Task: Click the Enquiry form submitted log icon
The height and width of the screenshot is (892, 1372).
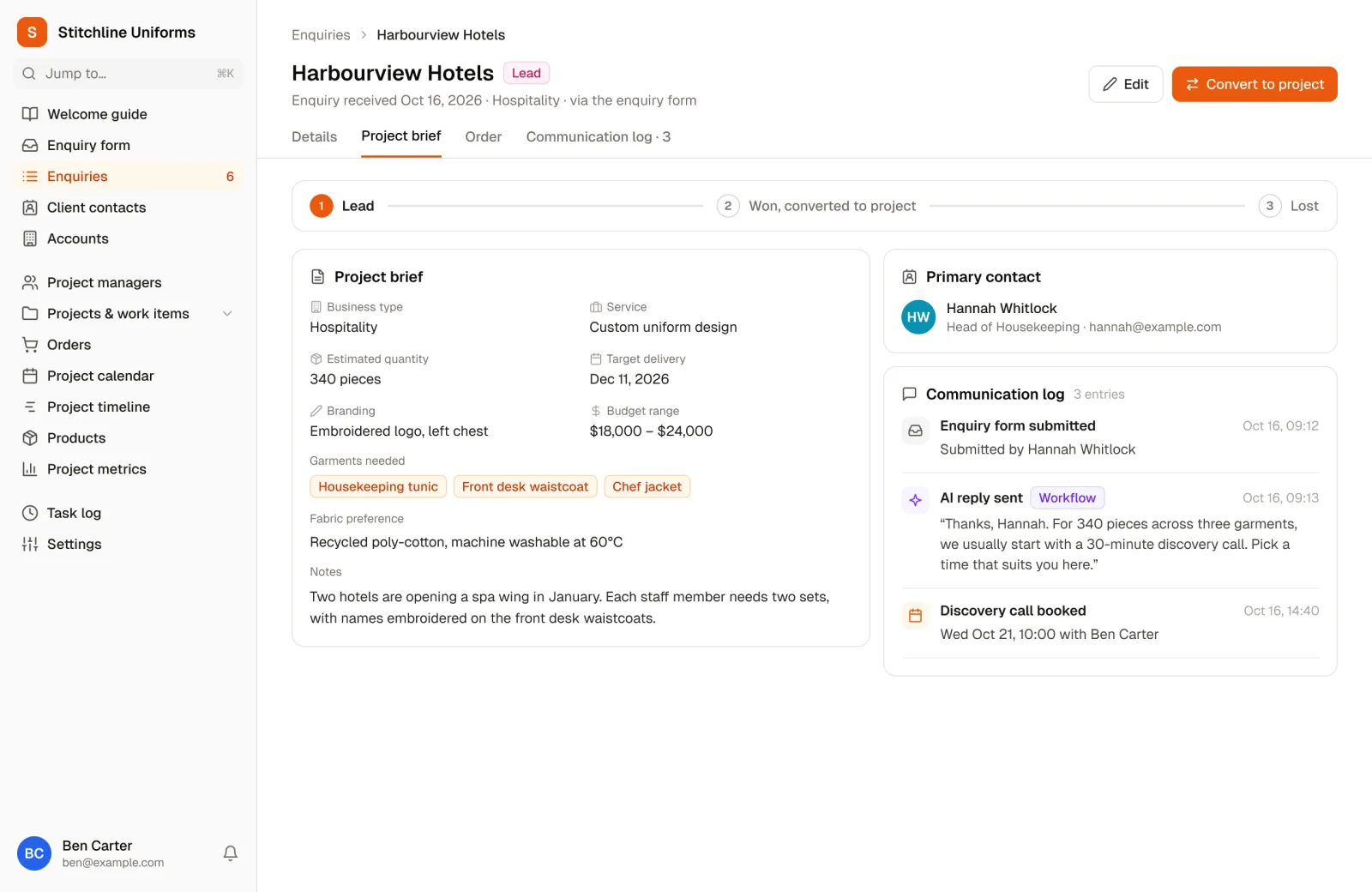Action: (916, 431)
